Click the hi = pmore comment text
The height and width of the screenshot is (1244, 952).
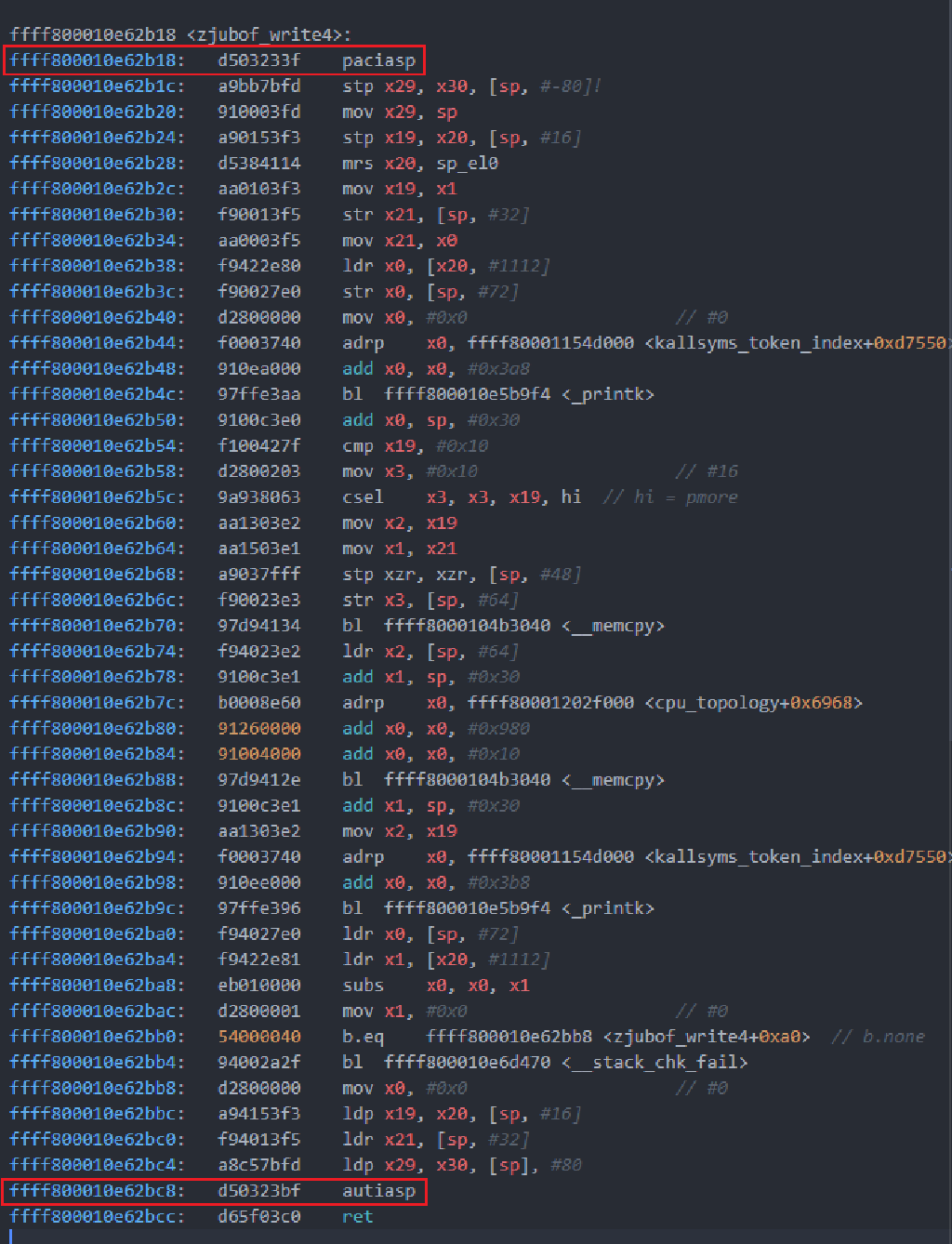[669, 496]
